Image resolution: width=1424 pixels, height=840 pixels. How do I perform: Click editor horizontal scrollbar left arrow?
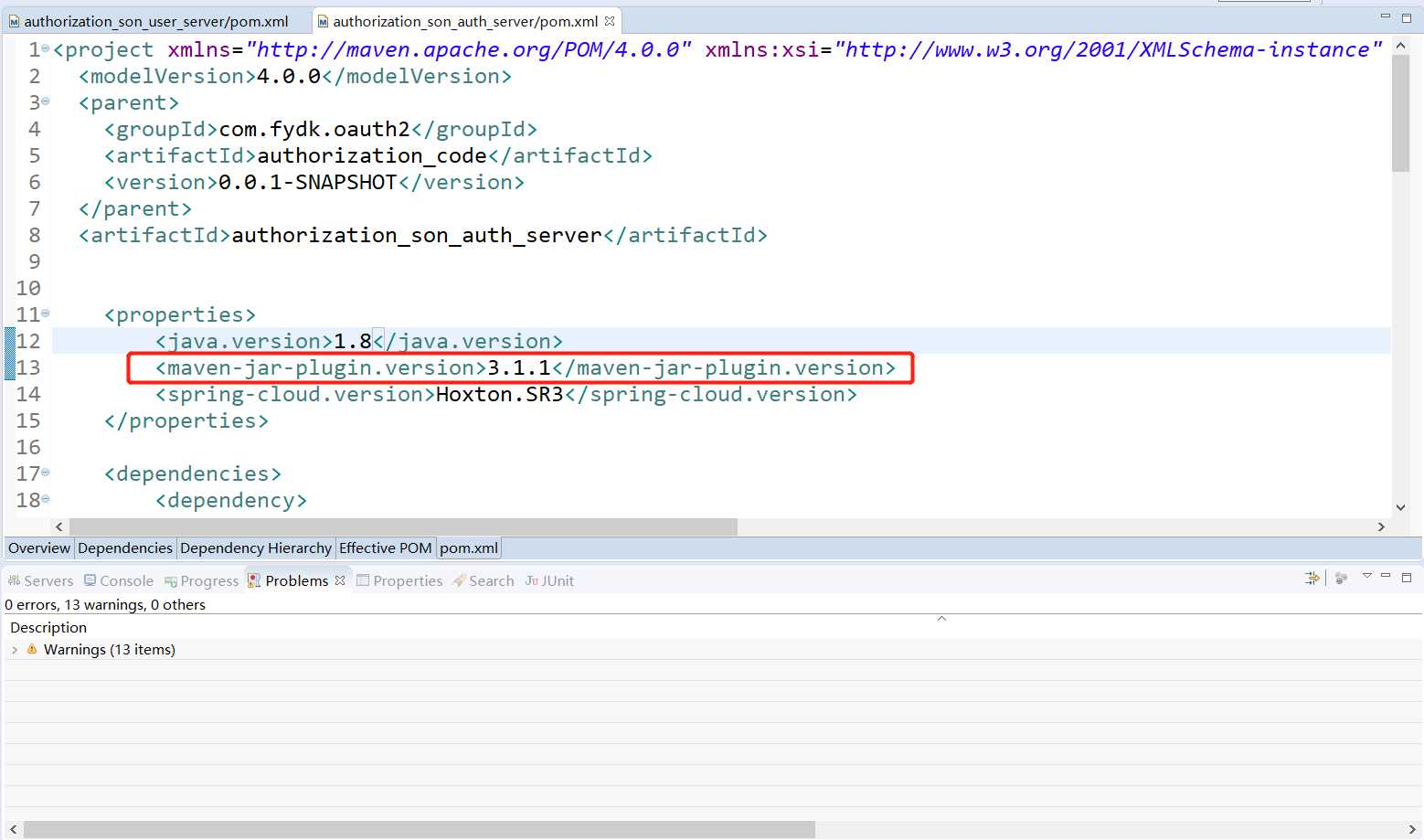[x=59, y=526]
